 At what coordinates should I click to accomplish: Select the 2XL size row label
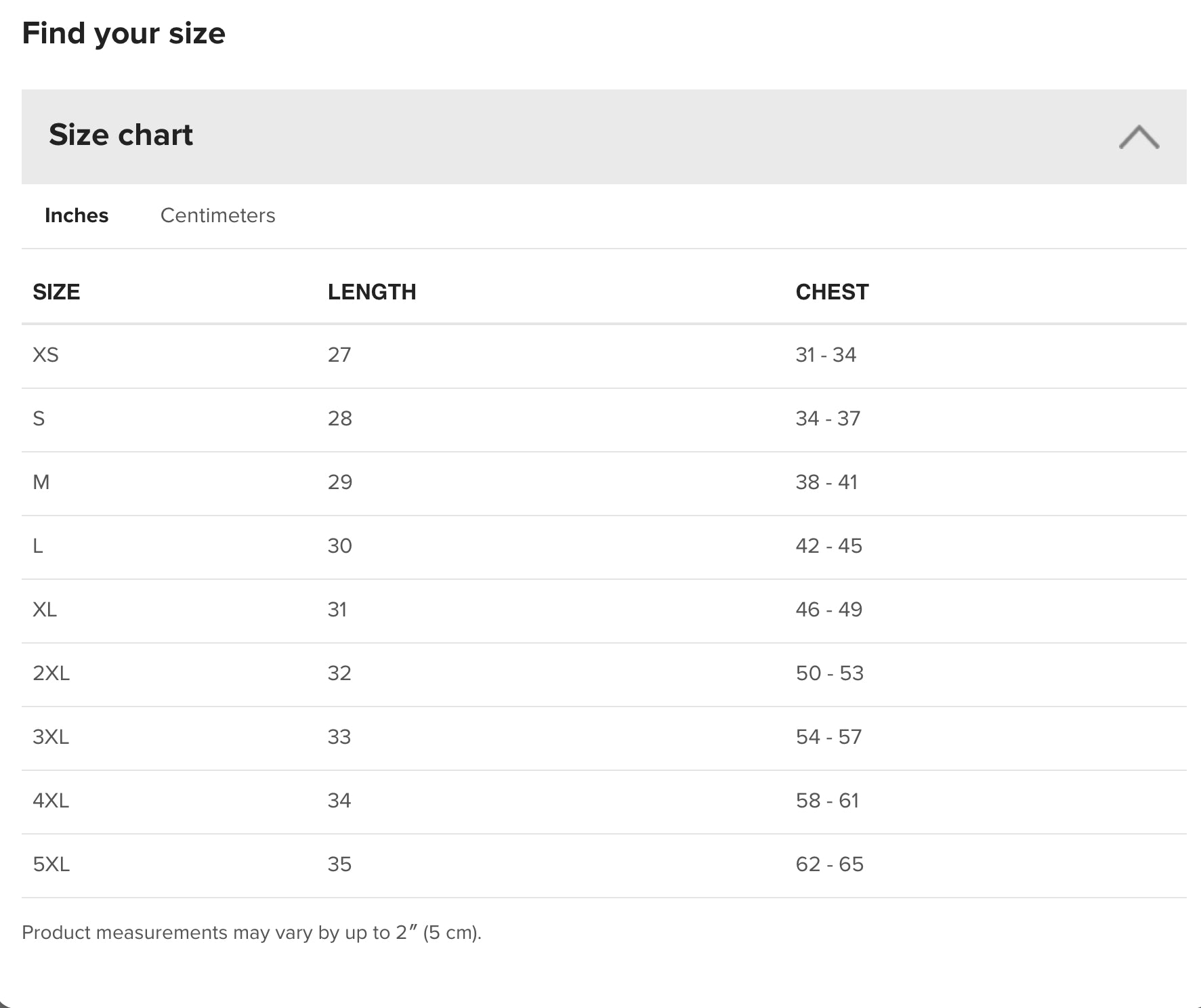click(x=51, y=673)
